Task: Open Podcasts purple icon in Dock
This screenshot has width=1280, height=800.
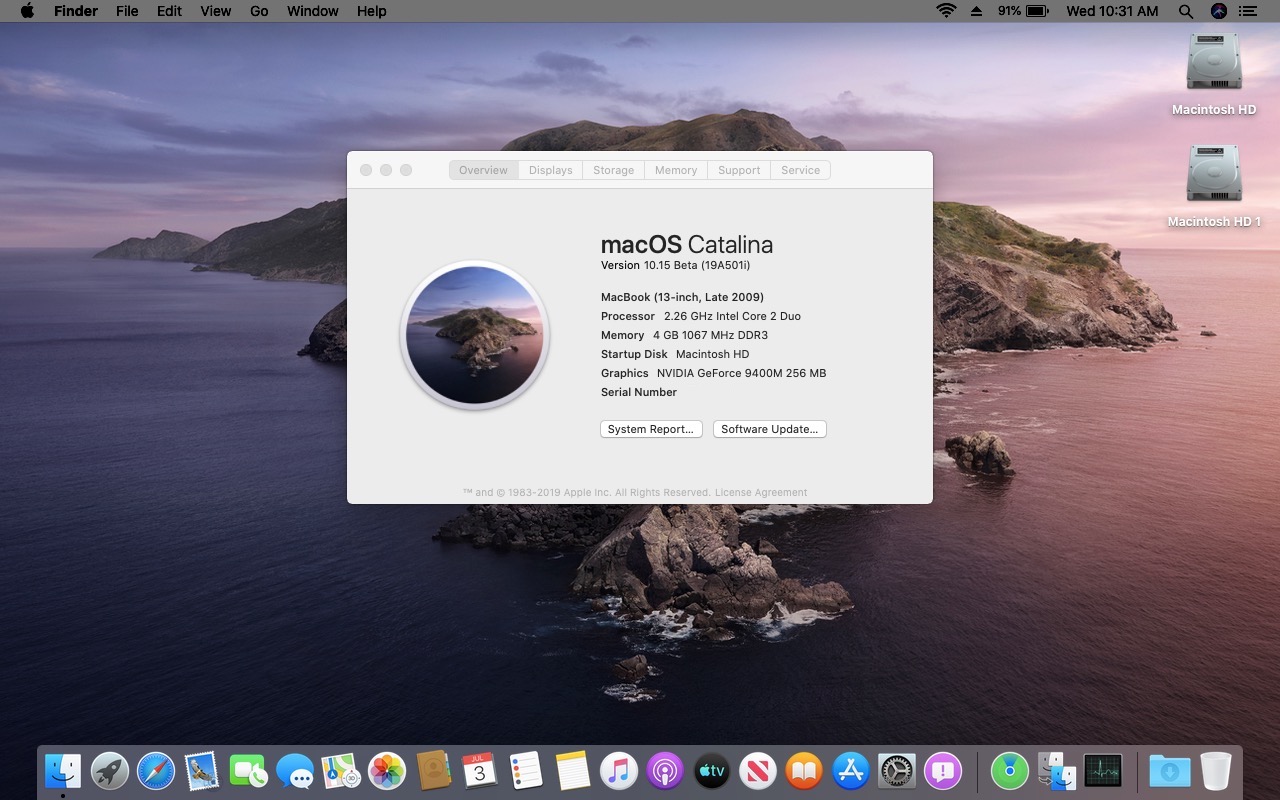Action: 665,771
